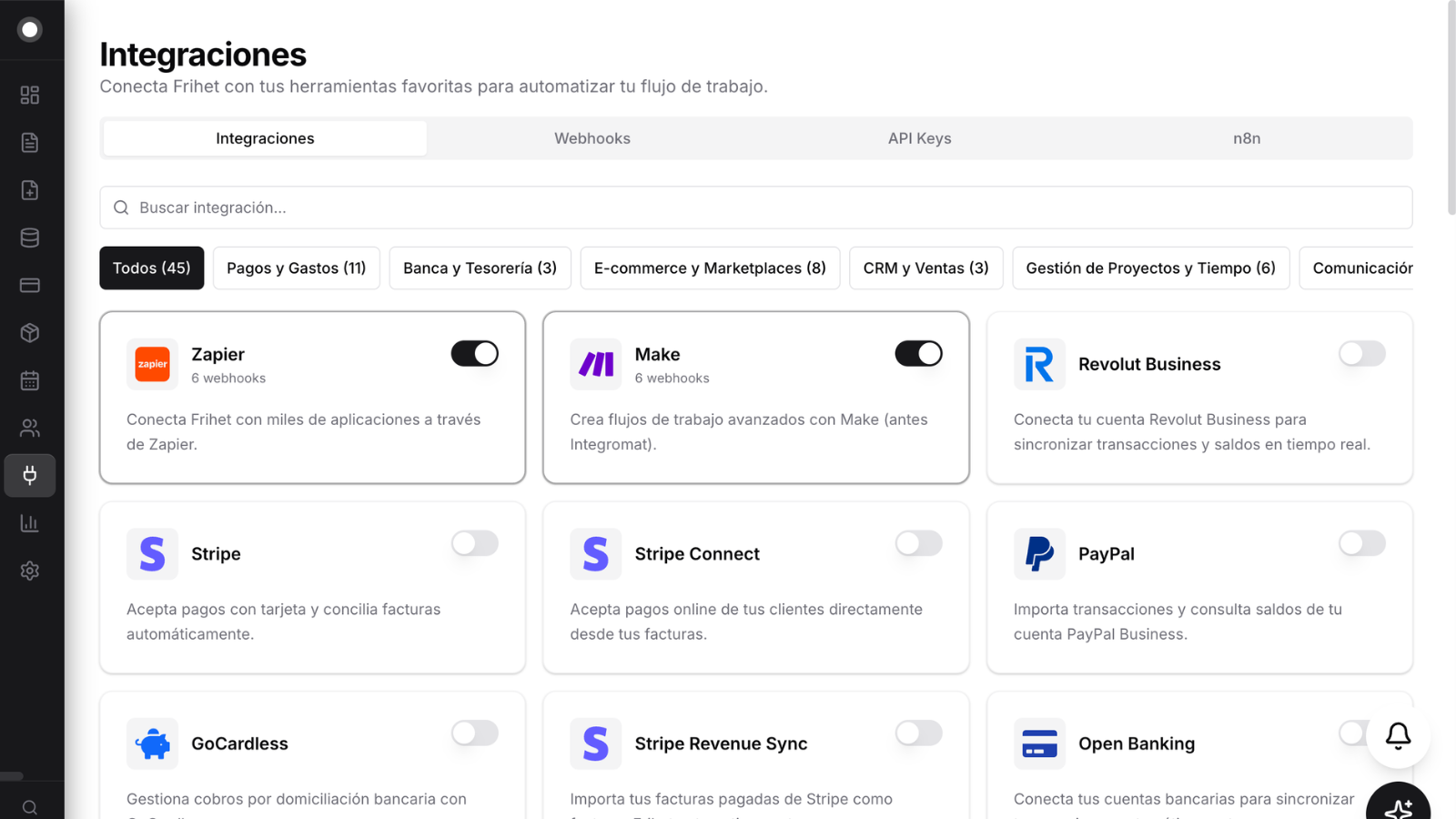Click the search magnifier at the sidebar bottom
The width and height of the screenshot is (1456, 819).
point(30,807)
